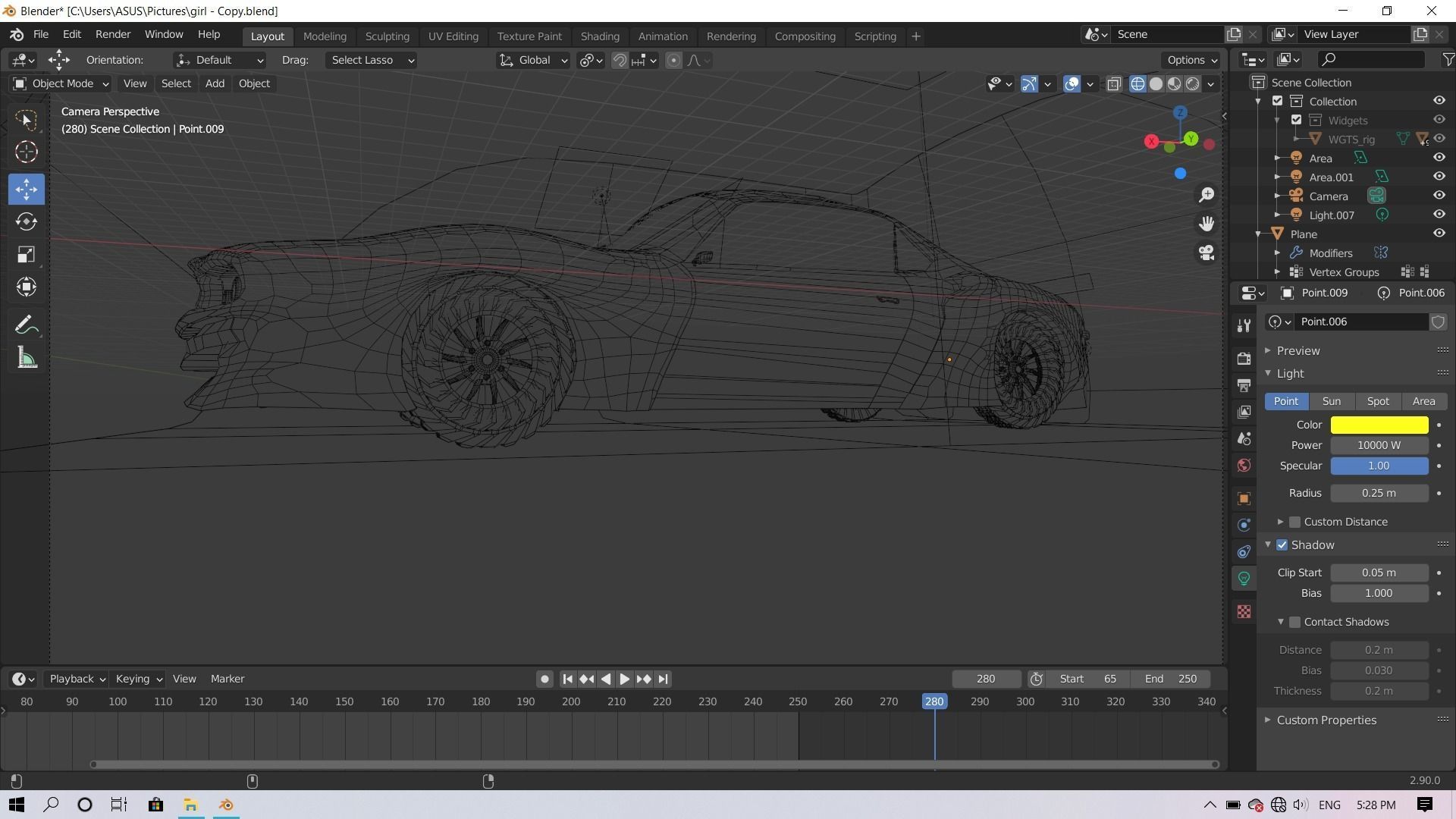Open the Render menu
The width and height of the screenshot is (1456, 819).
pyautogui.click(x=113, y=35)
